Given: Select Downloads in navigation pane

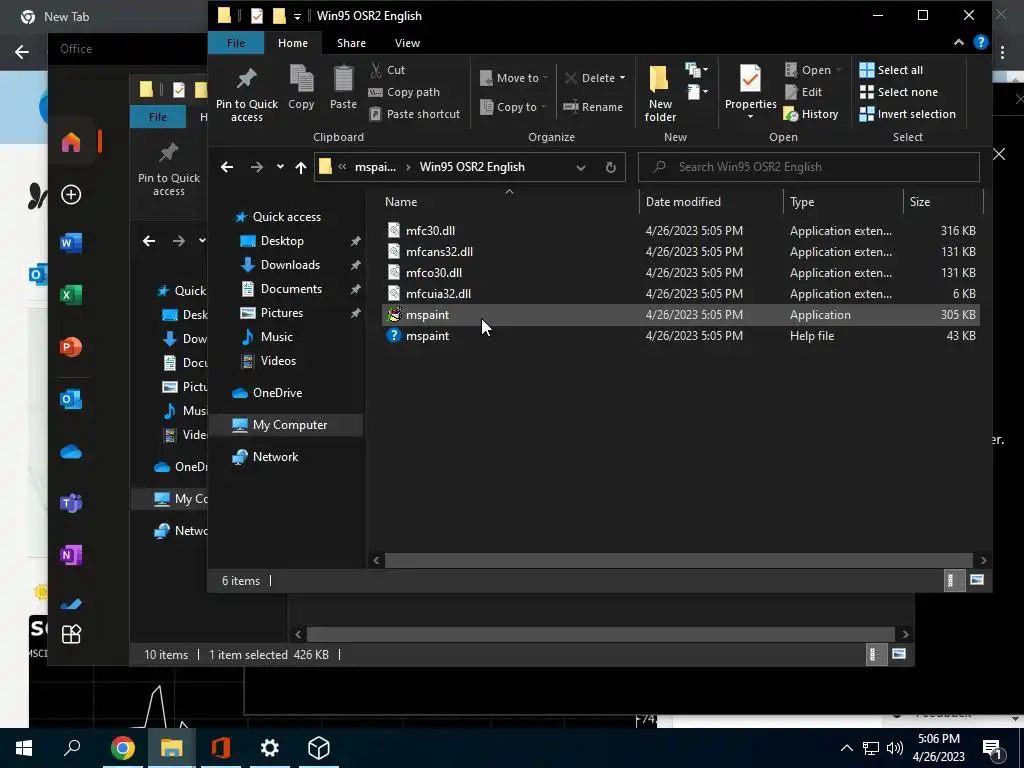Looking at the screenshot, I should click(x=290, y=265).
